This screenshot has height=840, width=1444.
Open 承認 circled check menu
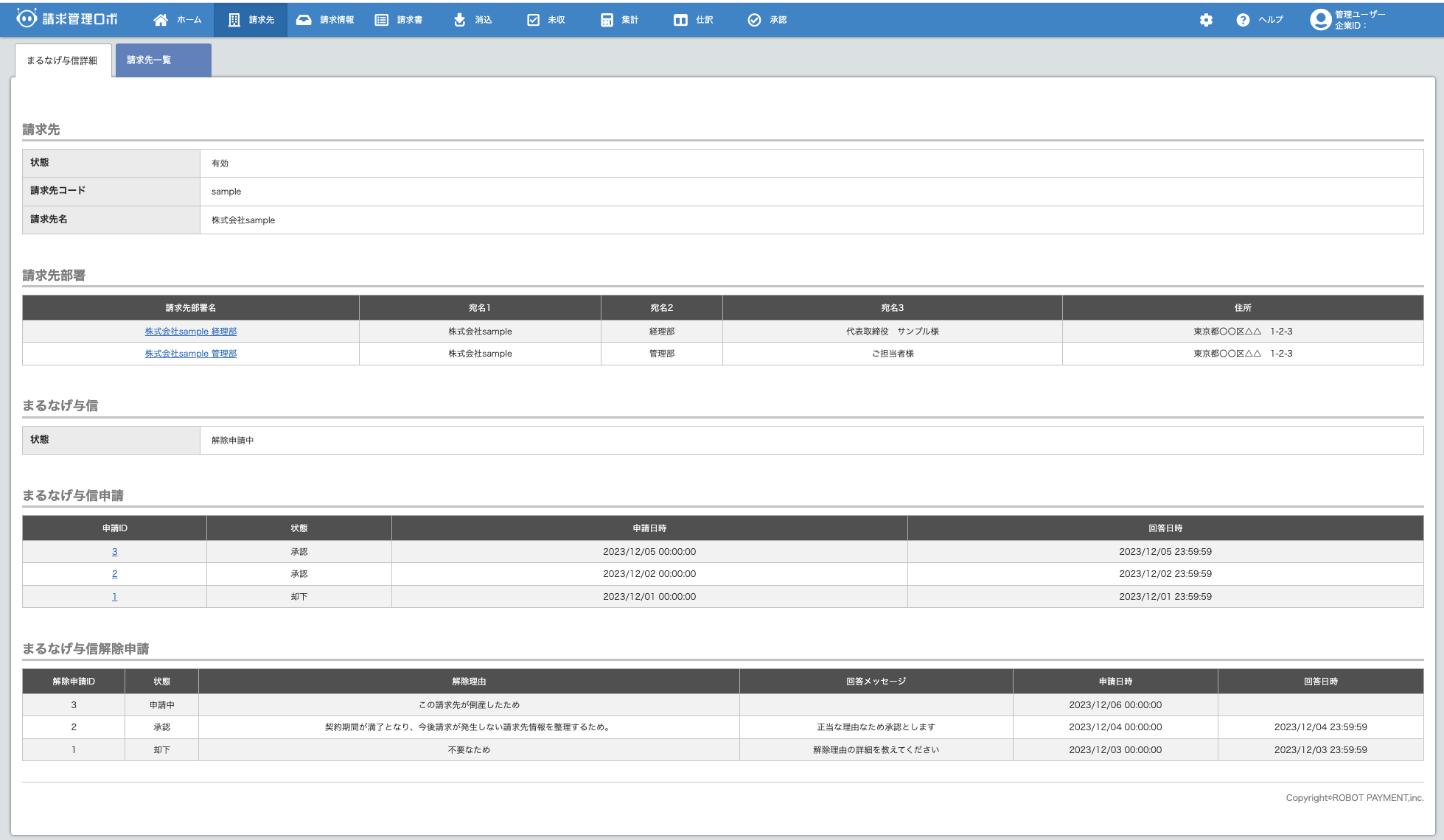(x=754, y=20)
